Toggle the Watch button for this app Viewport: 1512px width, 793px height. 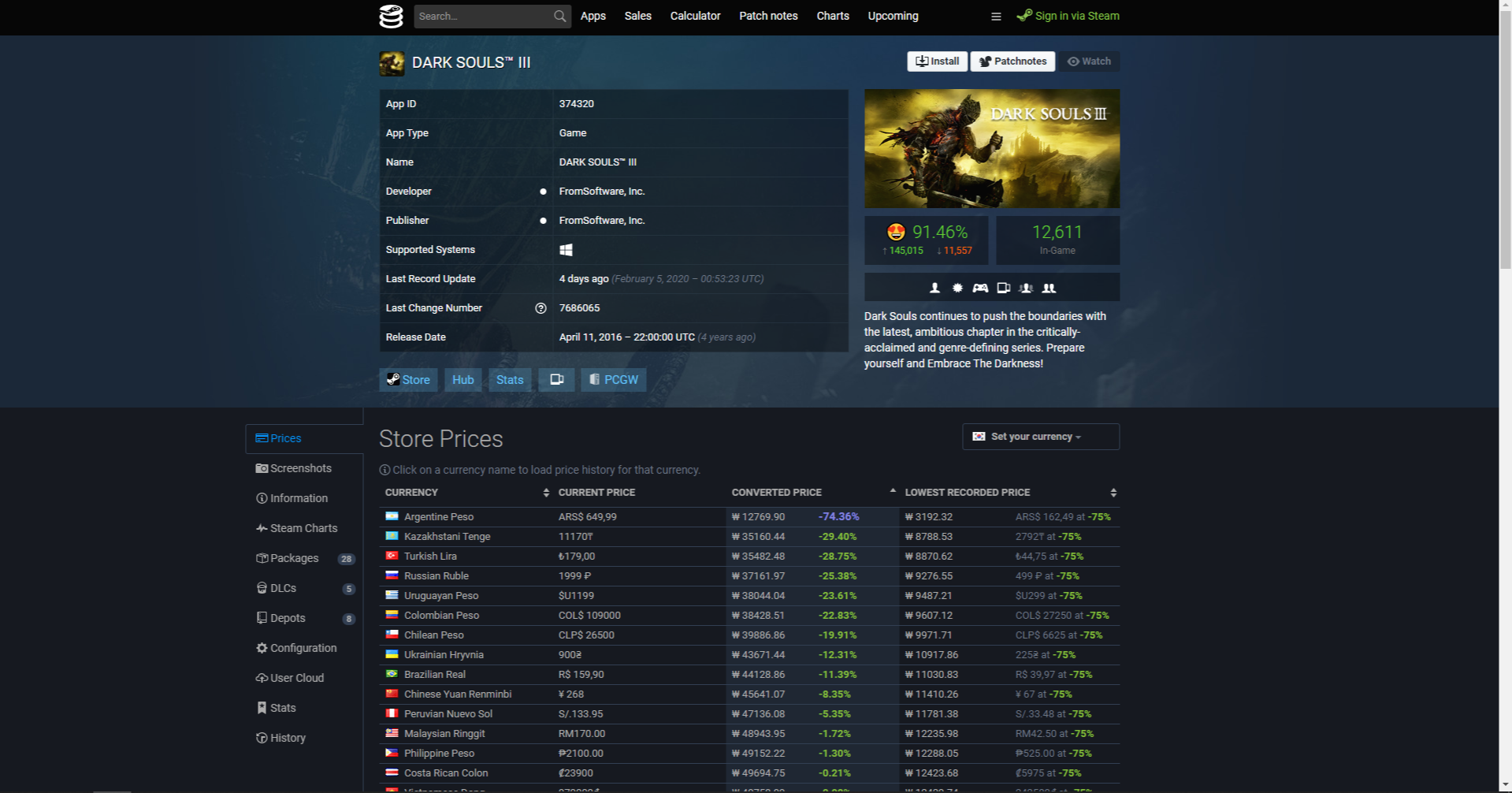click(1089, 61)
